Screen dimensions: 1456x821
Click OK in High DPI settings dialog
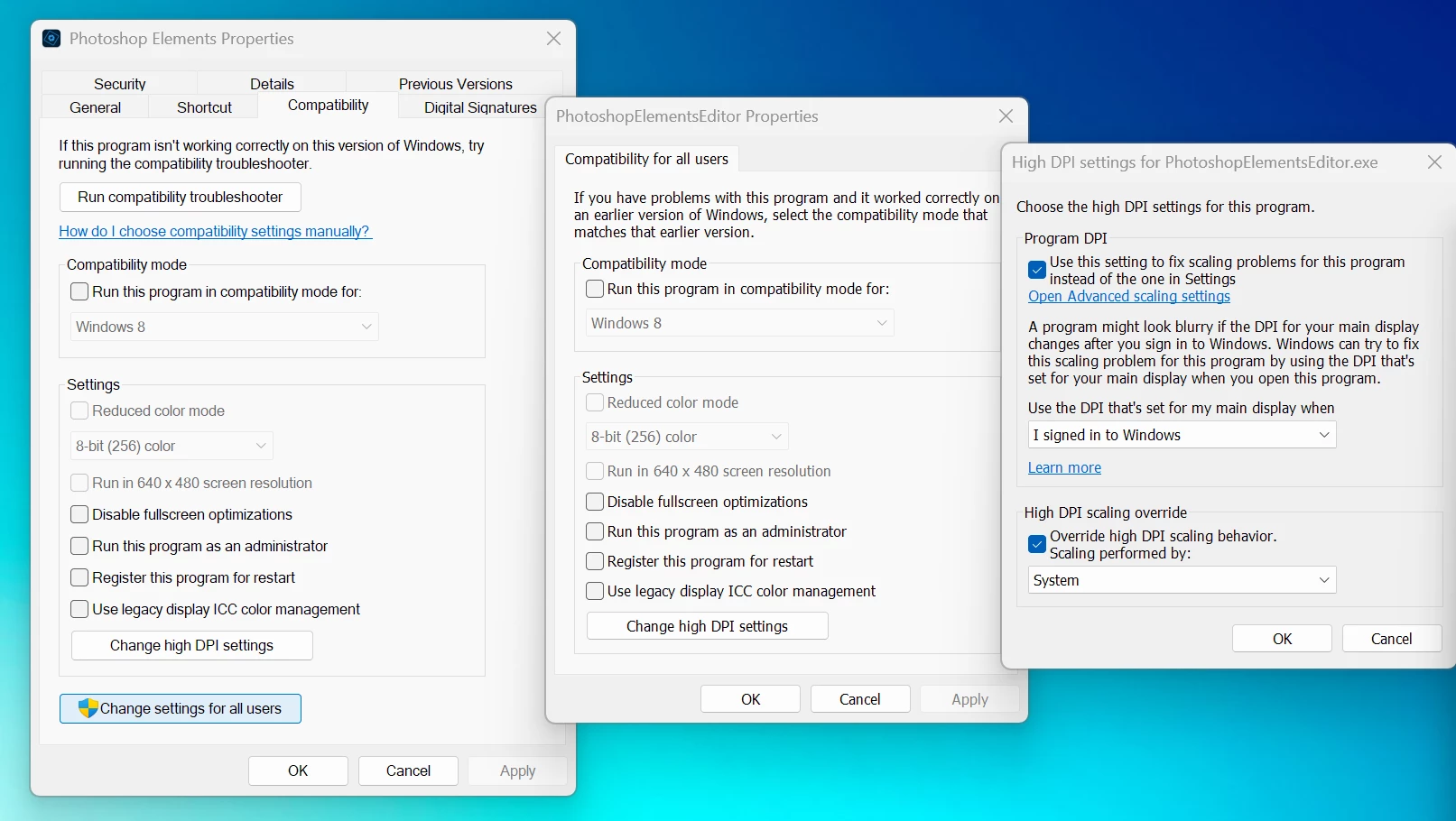pyautogui.click(x=1282, y=639)
